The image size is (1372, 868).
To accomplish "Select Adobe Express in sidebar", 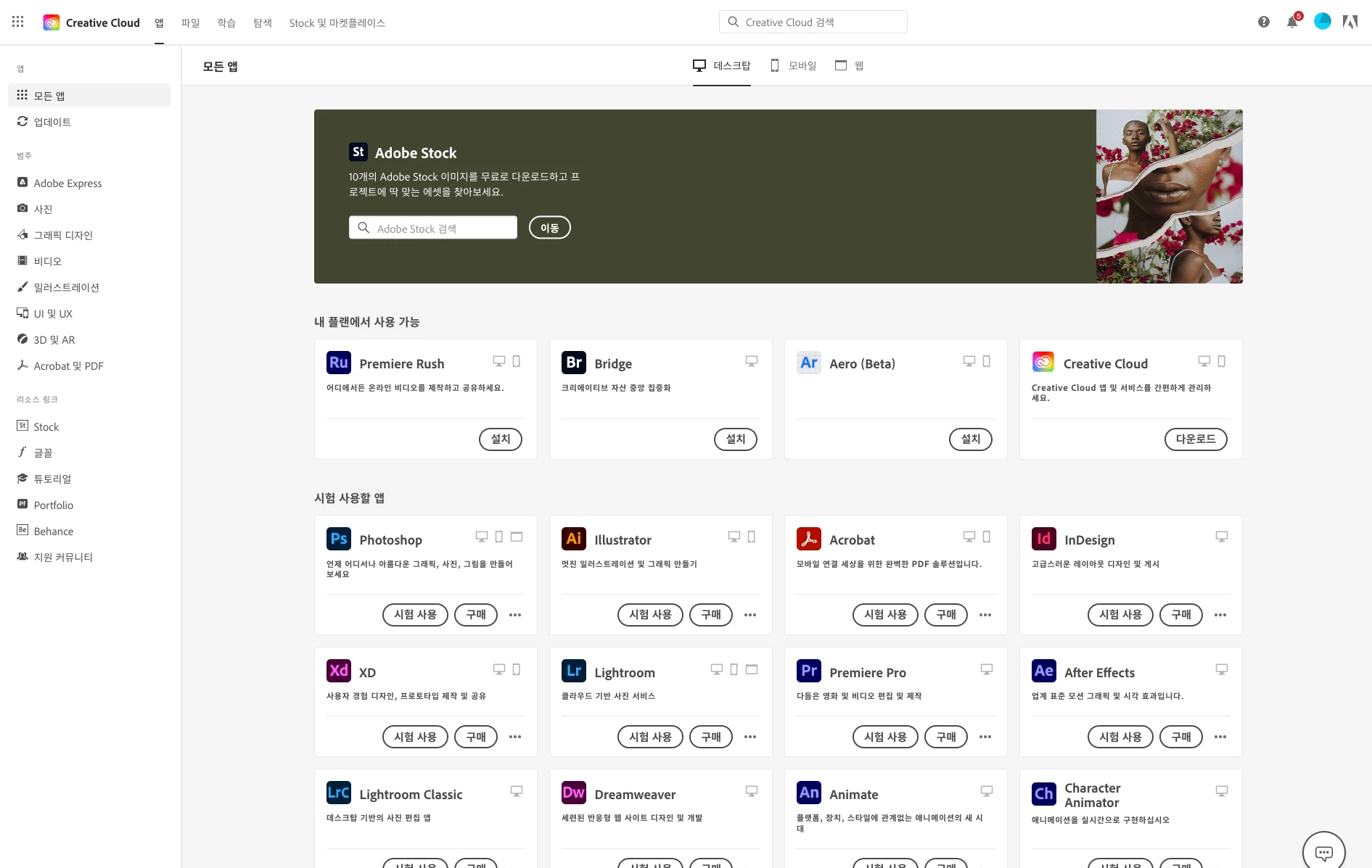I will [x=89, y=183].
